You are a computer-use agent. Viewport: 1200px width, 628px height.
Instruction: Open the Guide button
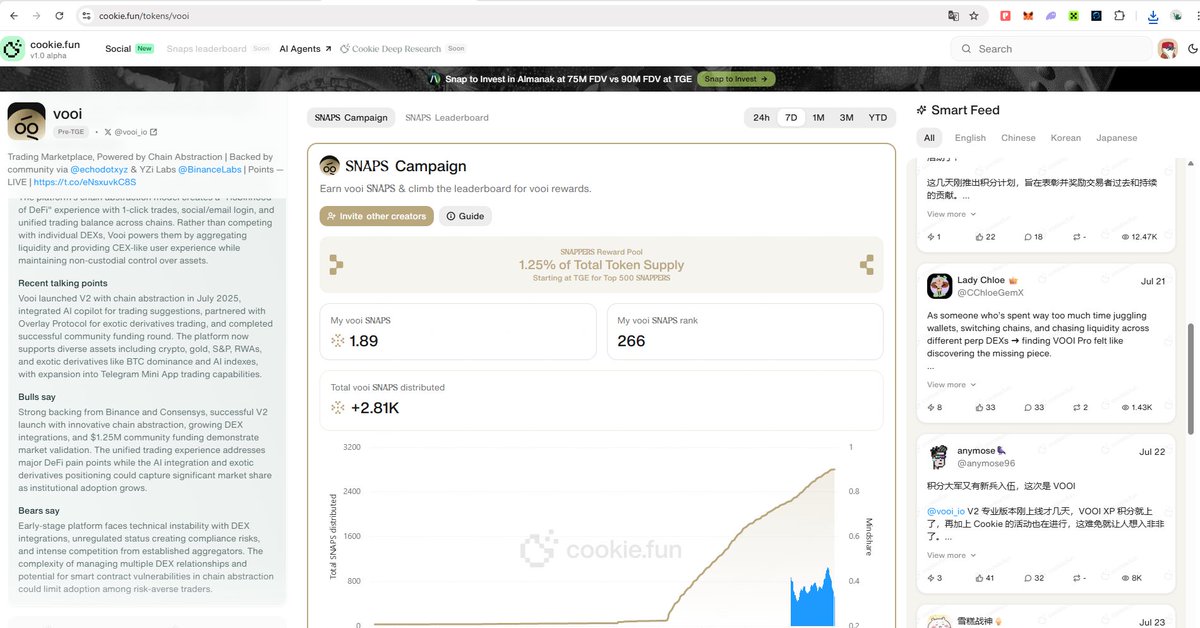pos(465,216)
